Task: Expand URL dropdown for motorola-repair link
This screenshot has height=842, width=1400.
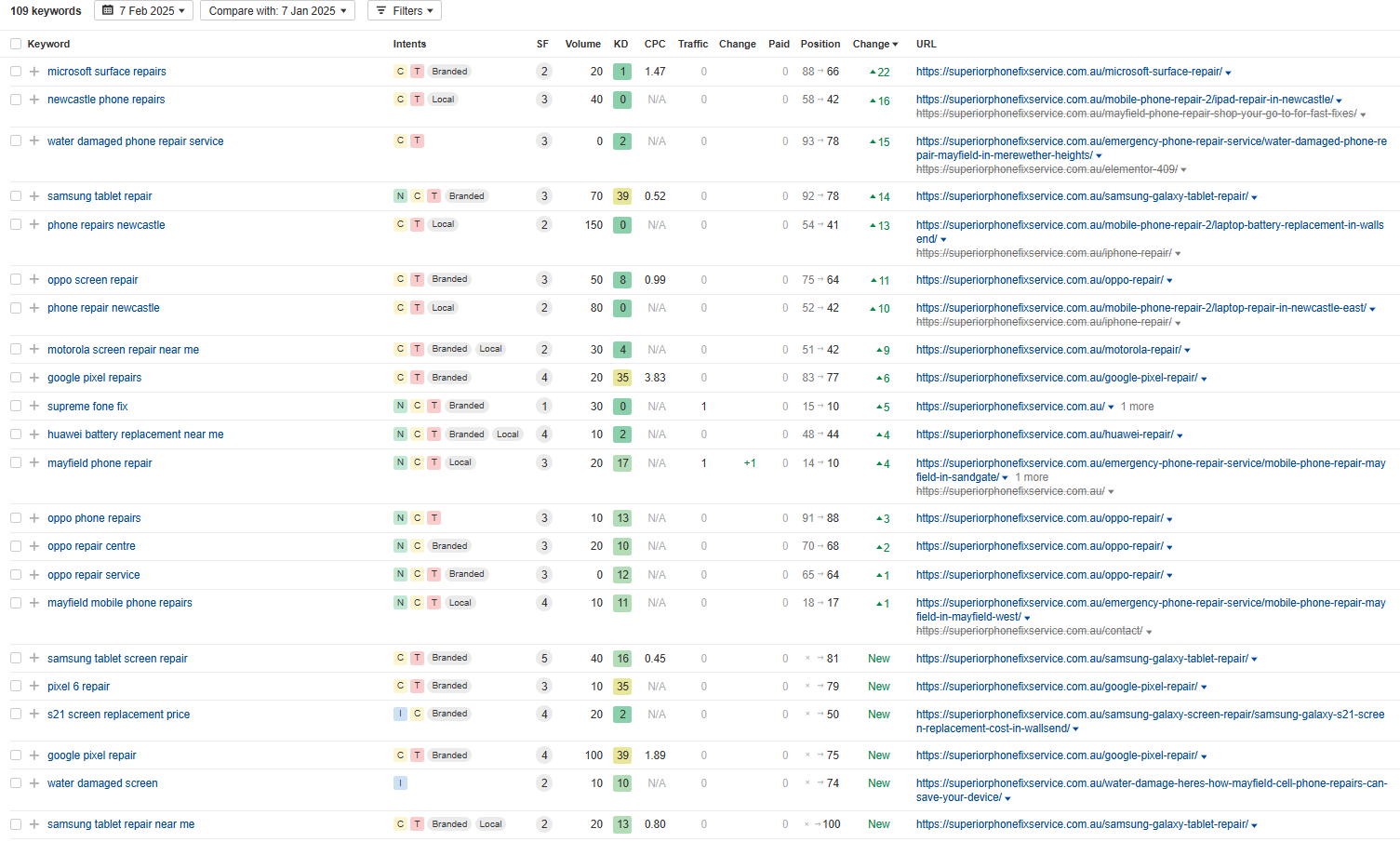Action: coord(1188,351)
